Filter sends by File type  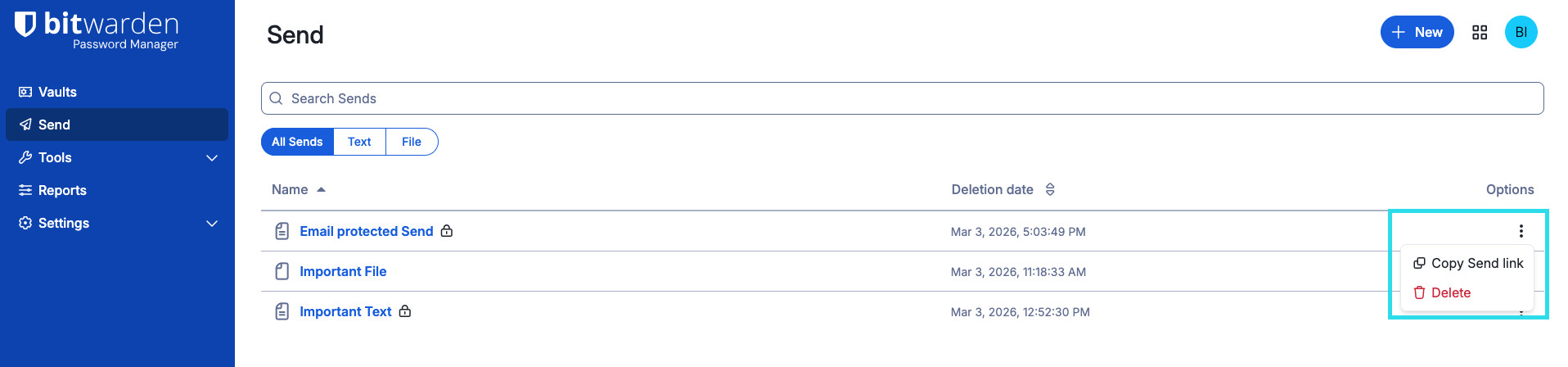[x=412, y=142]
